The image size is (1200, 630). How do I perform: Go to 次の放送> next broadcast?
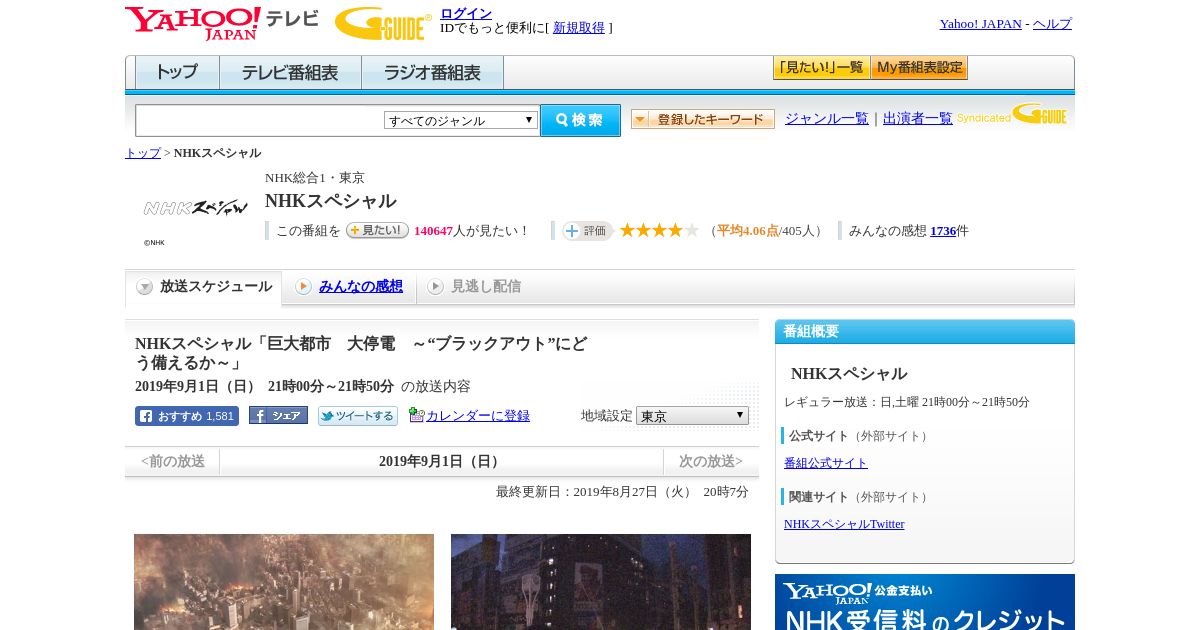711,461
